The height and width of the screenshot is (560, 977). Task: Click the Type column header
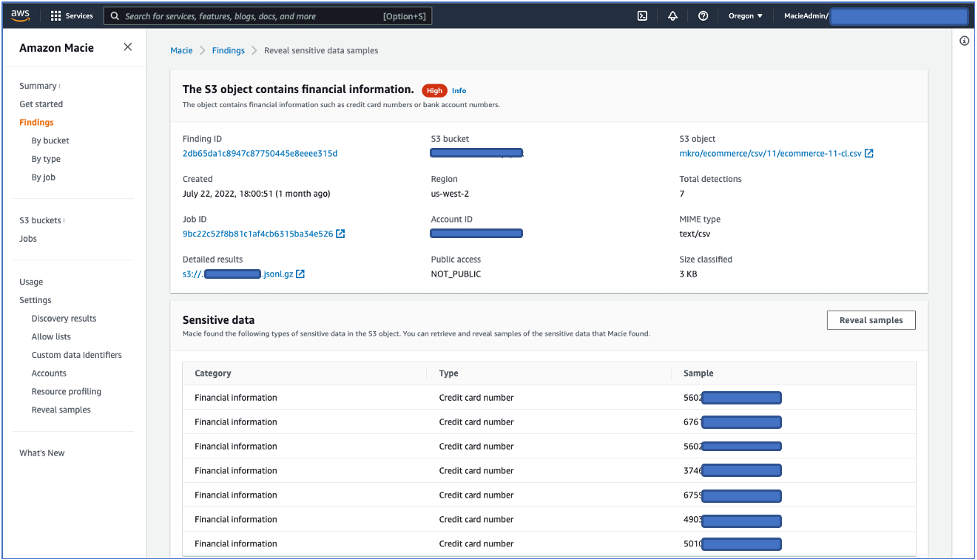tap(449, 373)
